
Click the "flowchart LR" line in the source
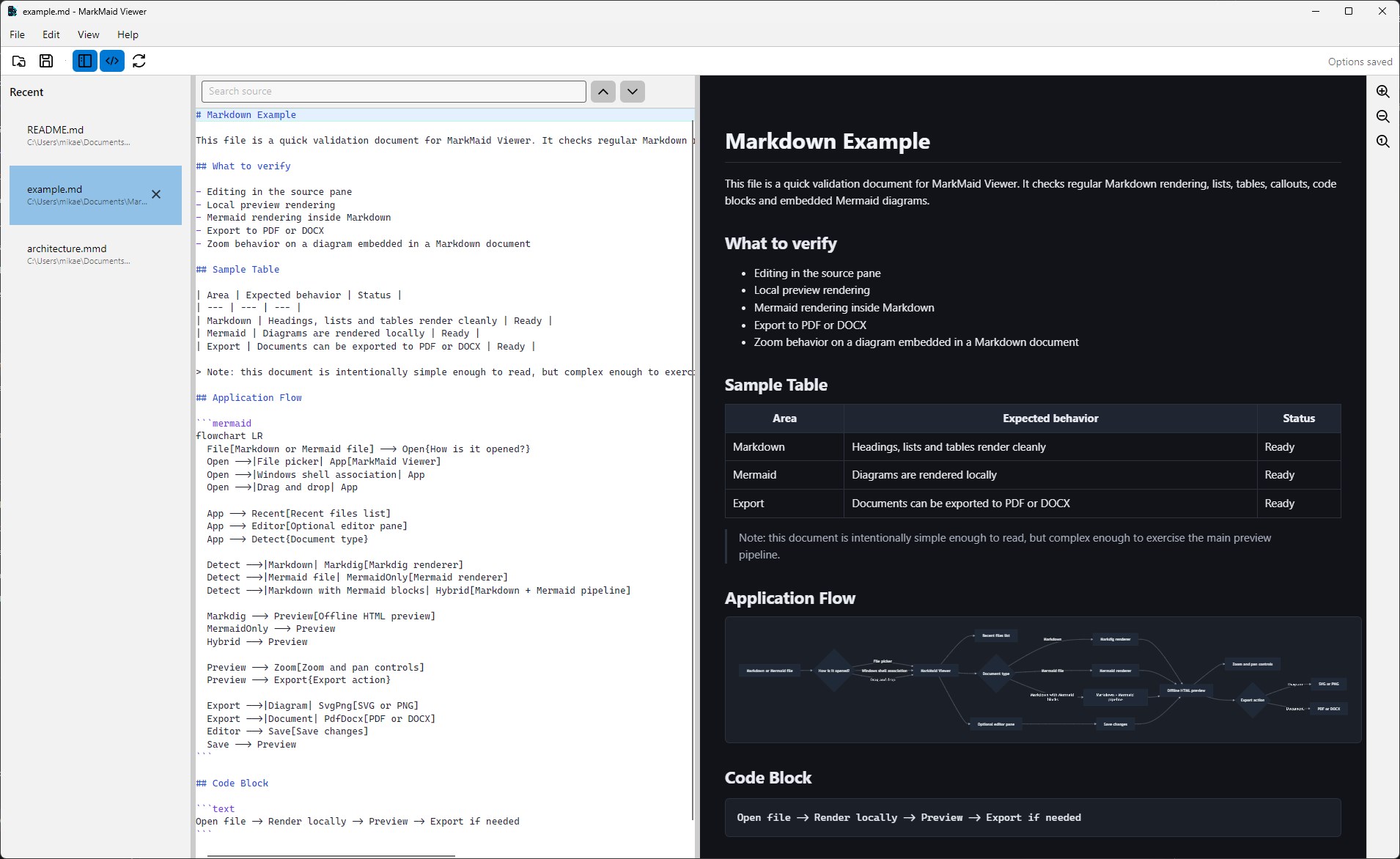pyautogui.click(x=229, y=436)
